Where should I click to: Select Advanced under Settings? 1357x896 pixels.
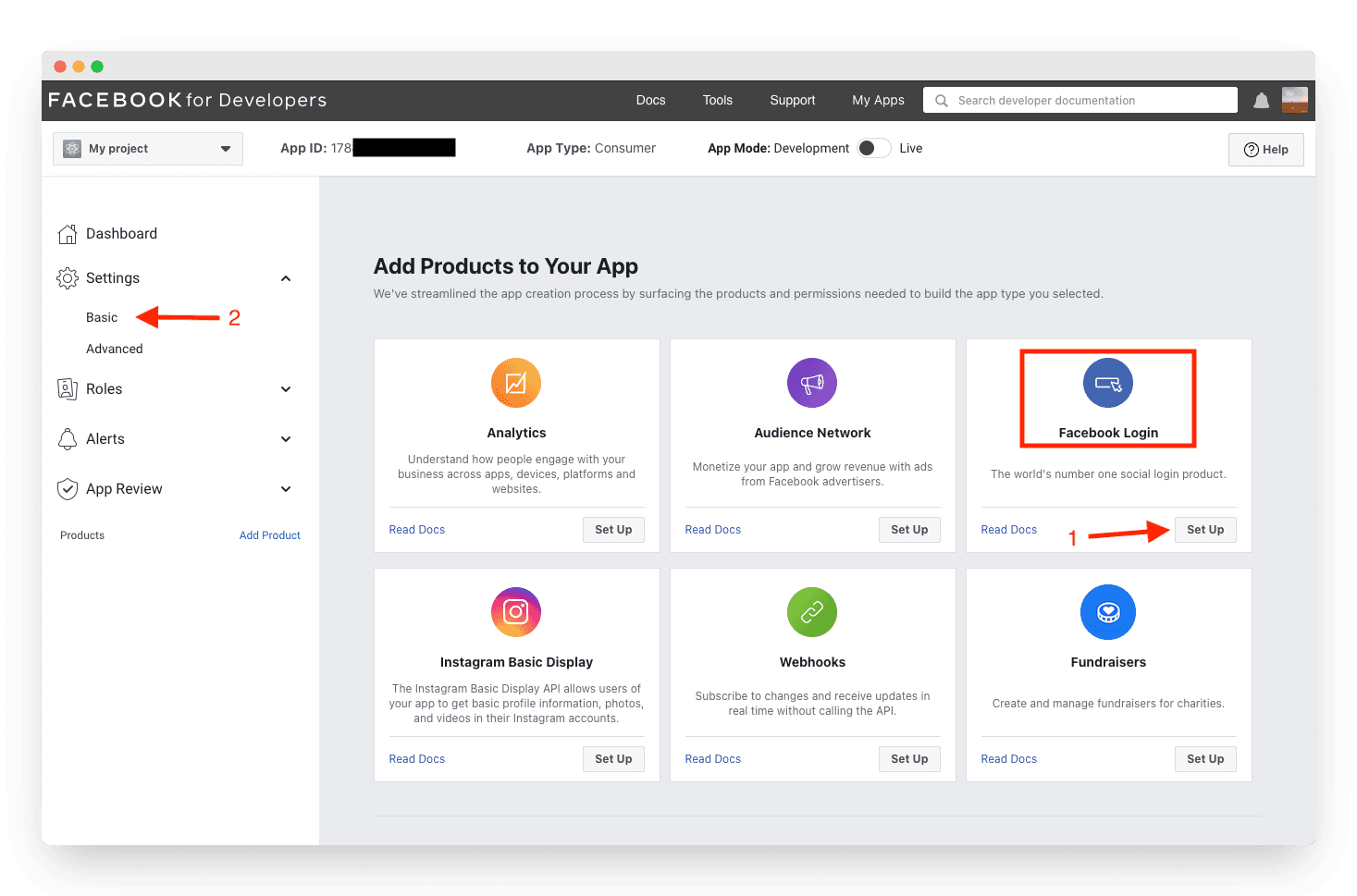[x=115, y=349]
